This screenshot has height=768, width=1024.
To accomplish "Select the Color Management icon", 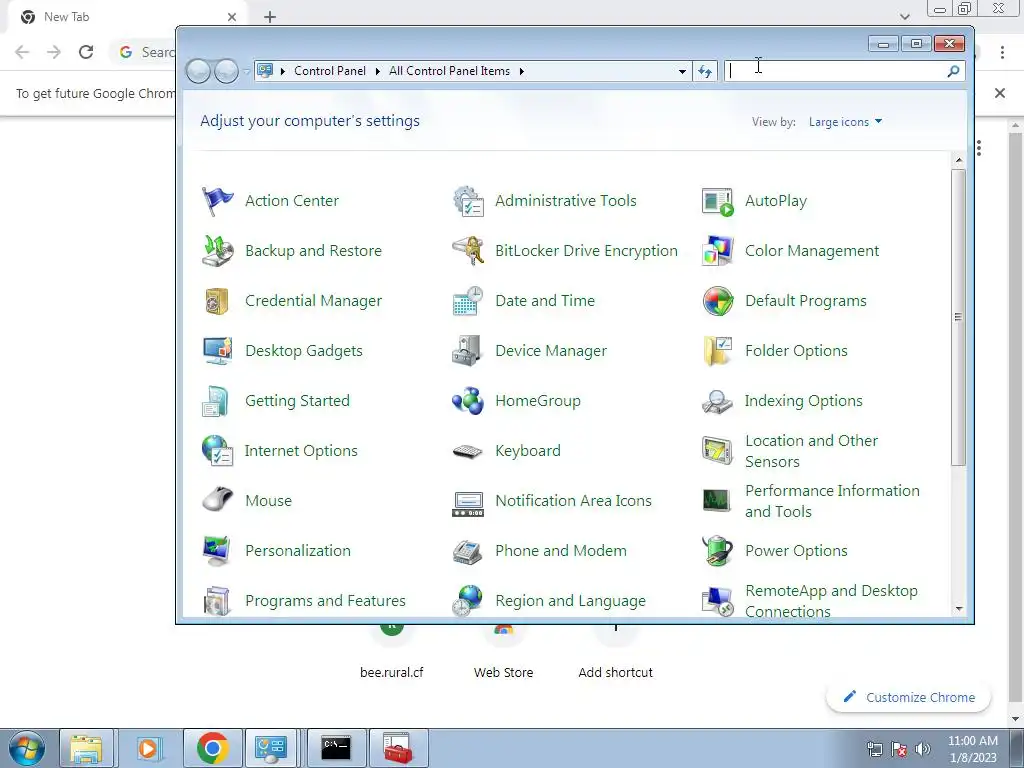I will [718, 251].
